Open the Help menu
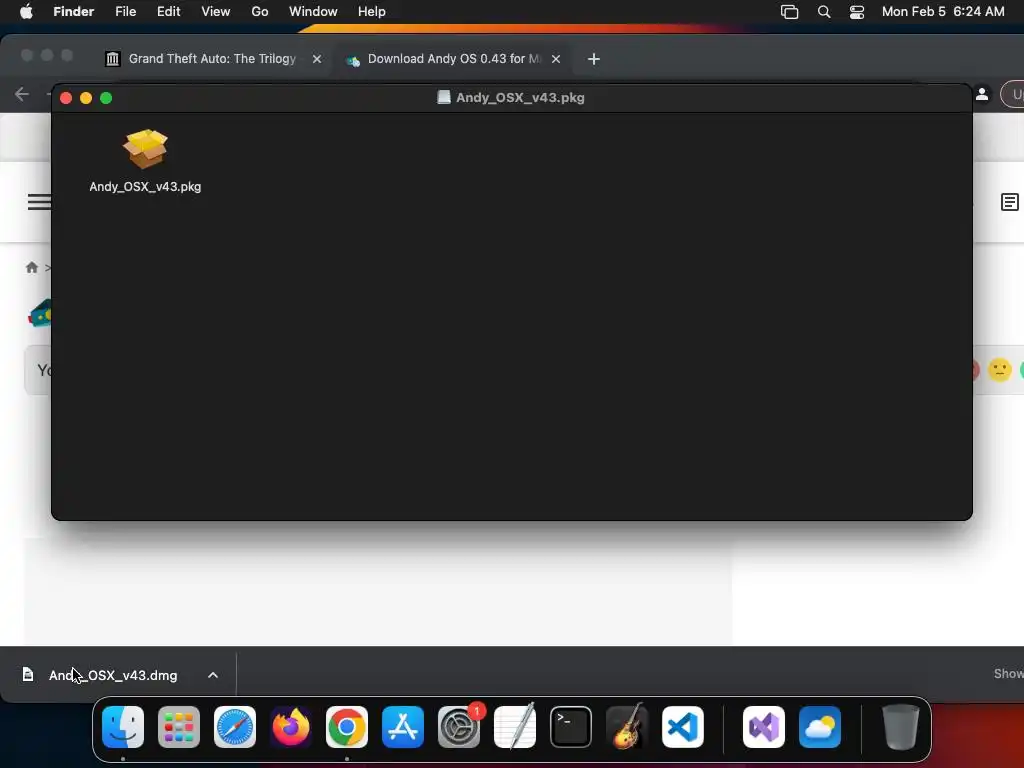 point(372,11)
